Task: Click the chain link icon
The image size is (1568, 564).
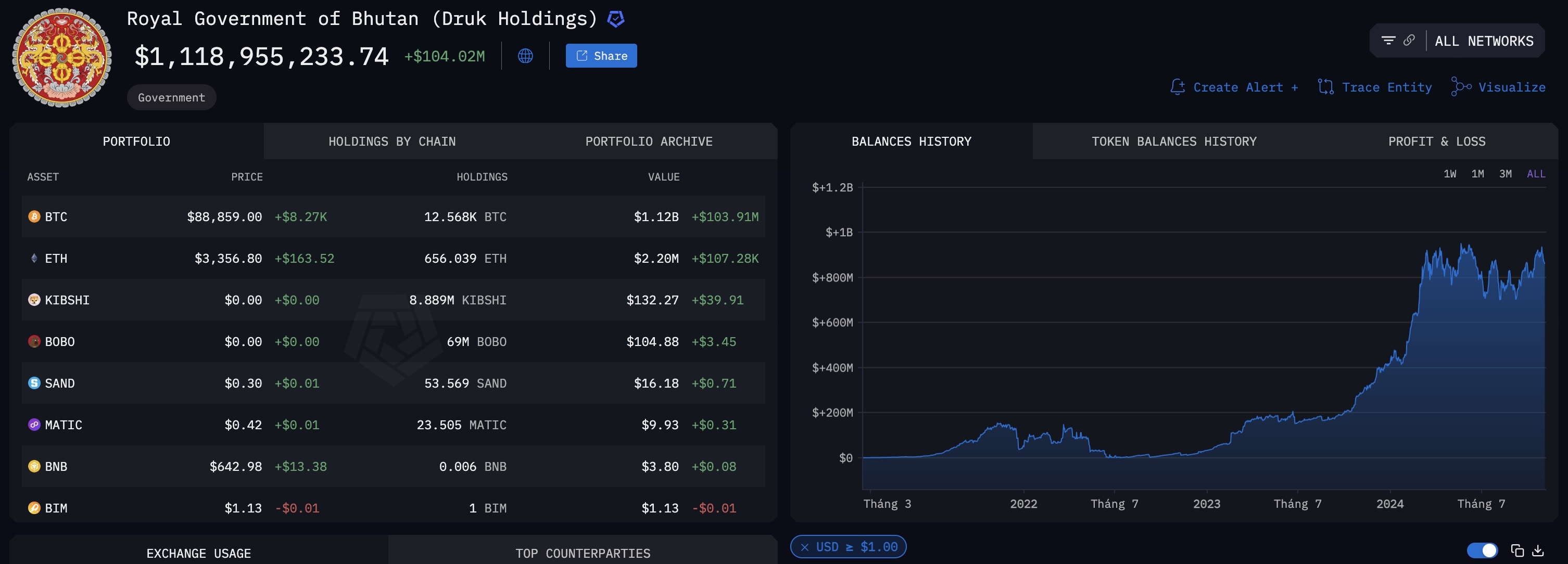Action: [1409, 41]
